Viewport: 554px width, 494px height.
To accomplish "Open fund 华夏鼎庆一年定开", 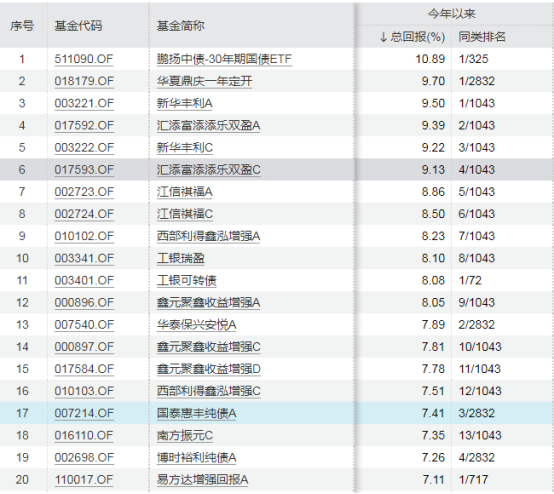I will [x=205, y=81].
